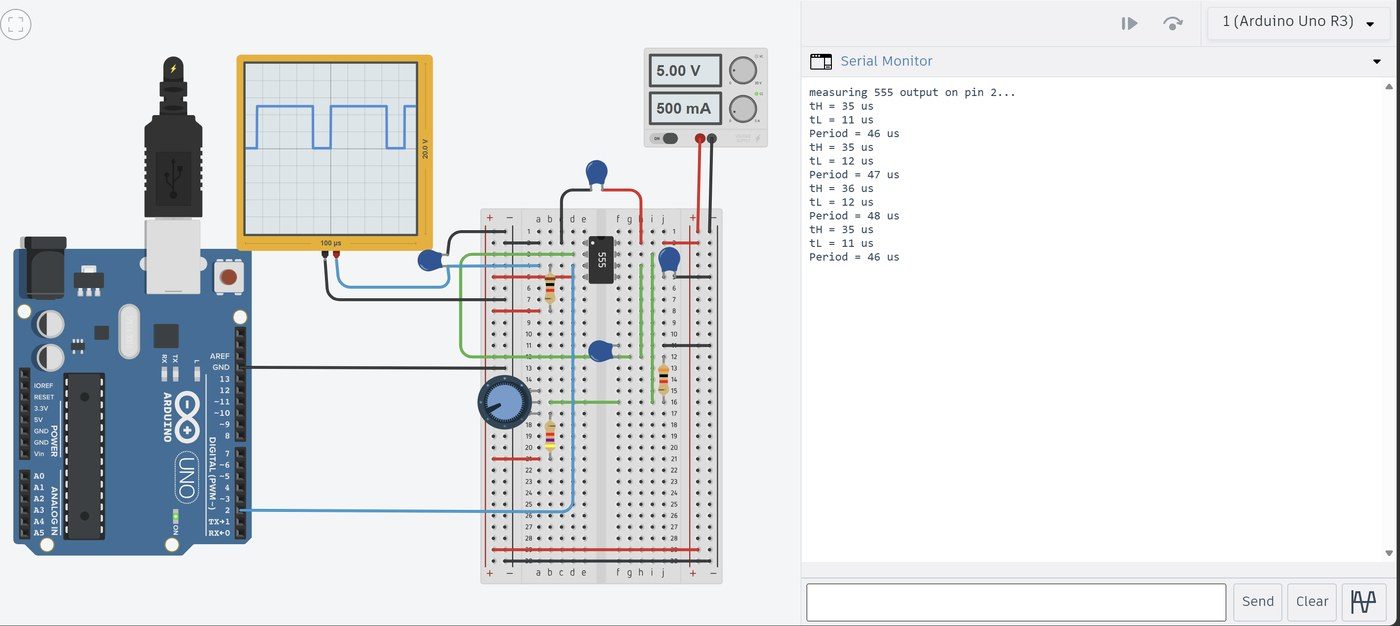This screenshot has height=626, width=1400.
Task: Select the resistor left of the 555
Action: pyautogui.click(x=550, y=291)
